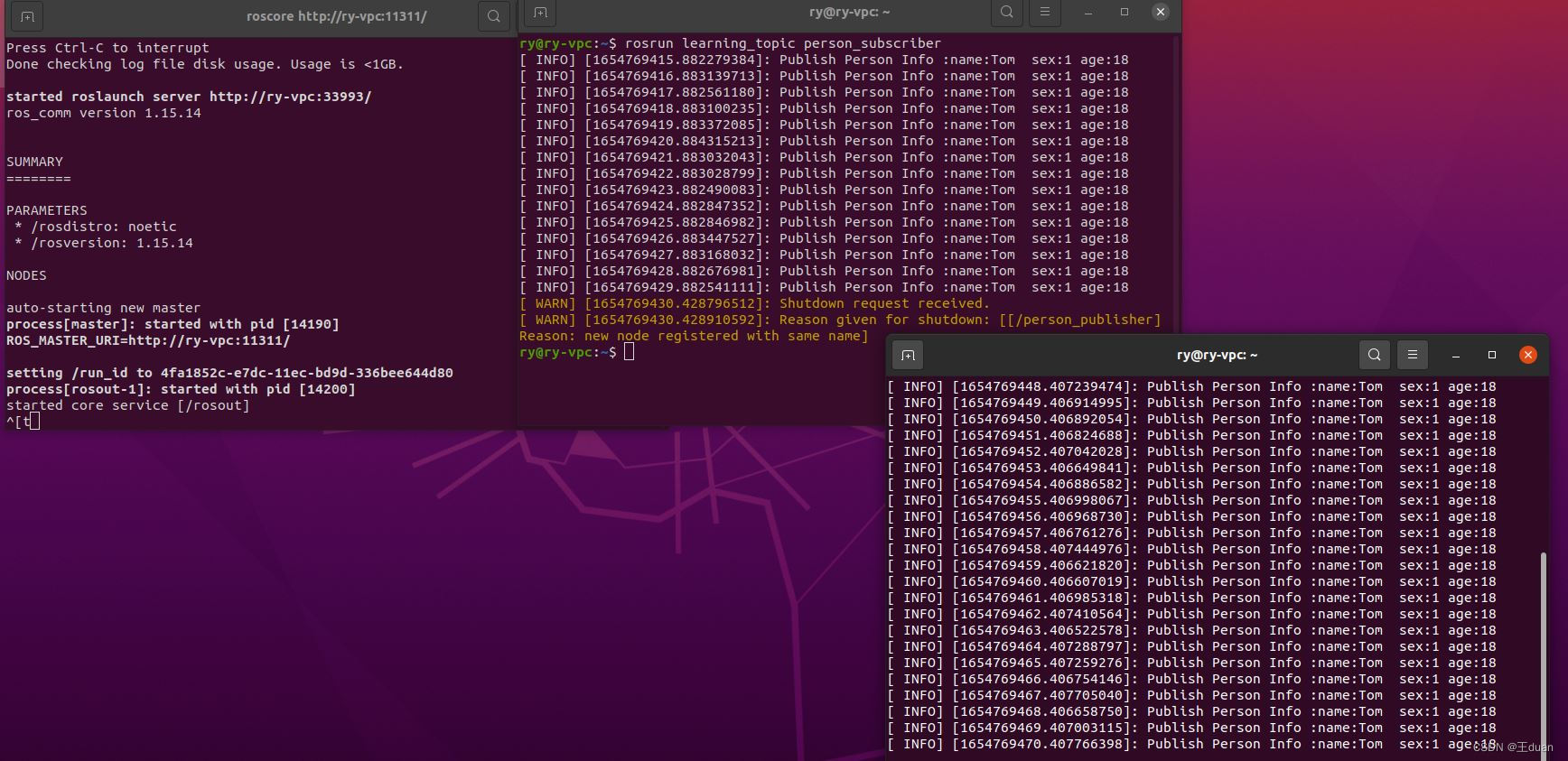Open new tab in front ry@ry-vpc terminal

click(909, 355)
